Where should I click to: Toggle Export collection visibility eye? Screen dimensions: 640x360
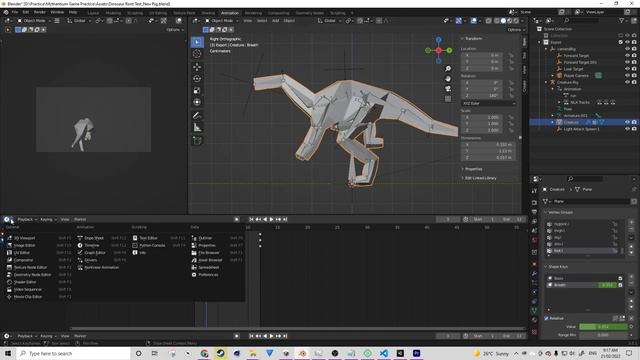point(628,42)
